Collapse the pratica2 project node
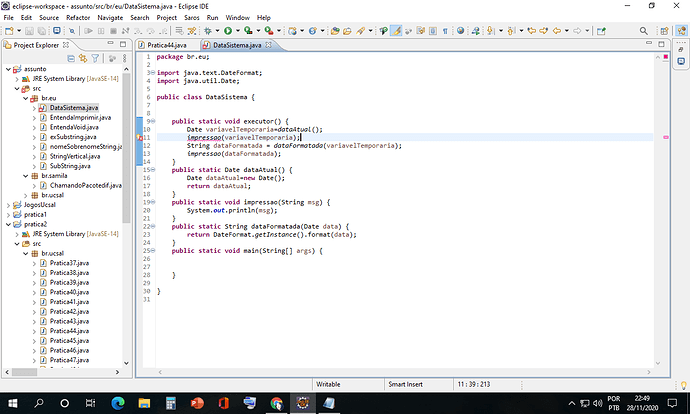Image resolution: width=690 pixels, height=414 pixels. (x=8, y=224)
